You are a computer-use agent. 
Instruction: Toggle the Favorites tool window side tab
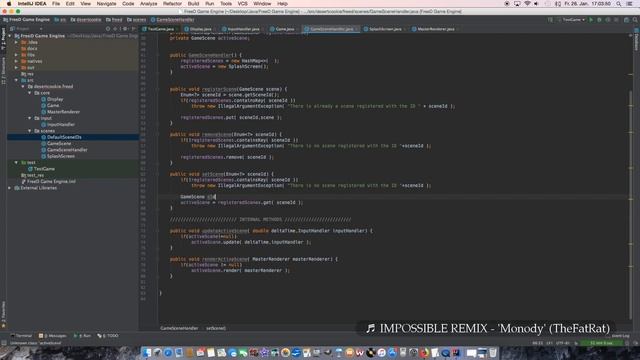tap(3, 315)
